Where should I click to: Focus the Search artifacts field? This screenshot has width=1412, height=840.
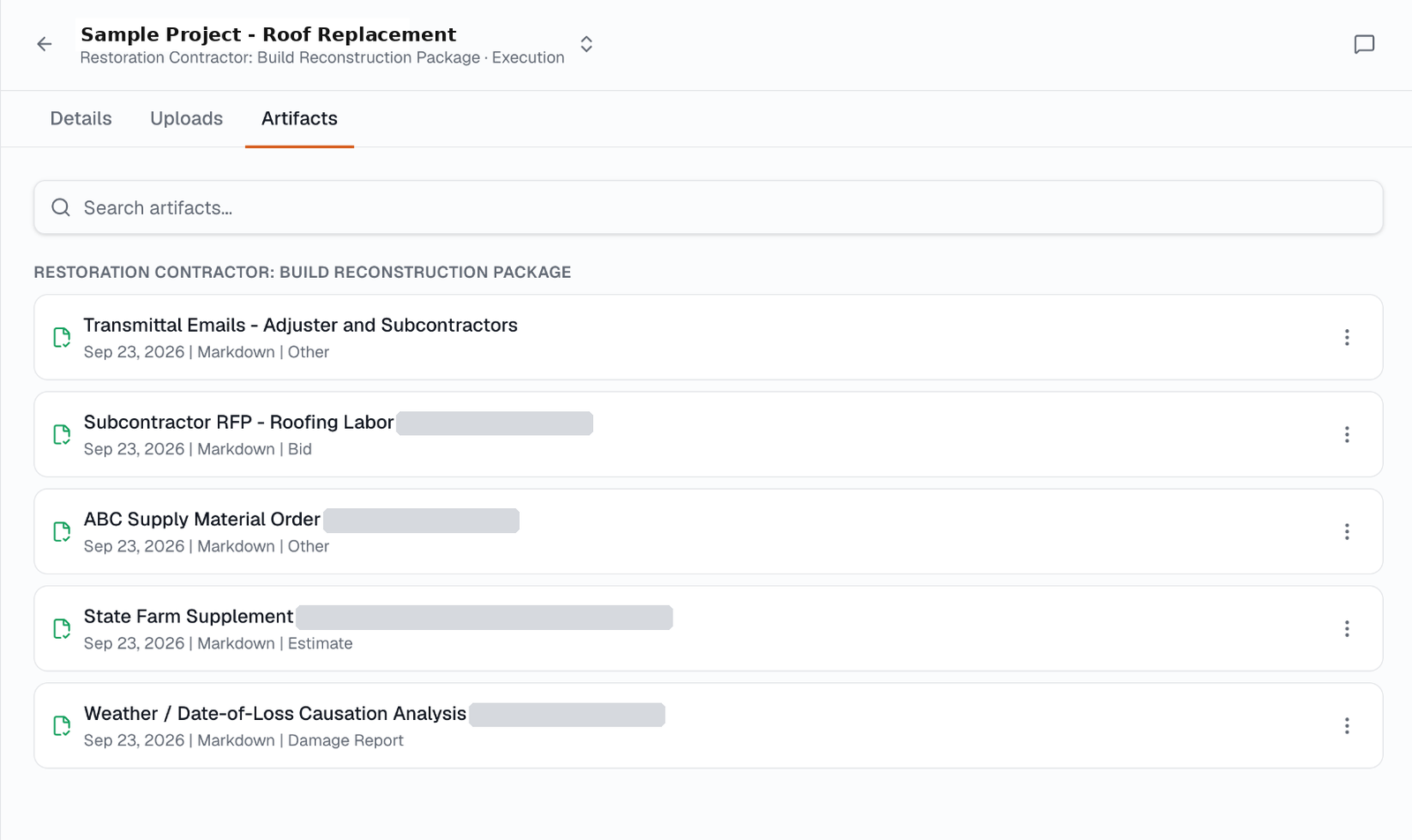pyautogui.click(x=708, y=207)
